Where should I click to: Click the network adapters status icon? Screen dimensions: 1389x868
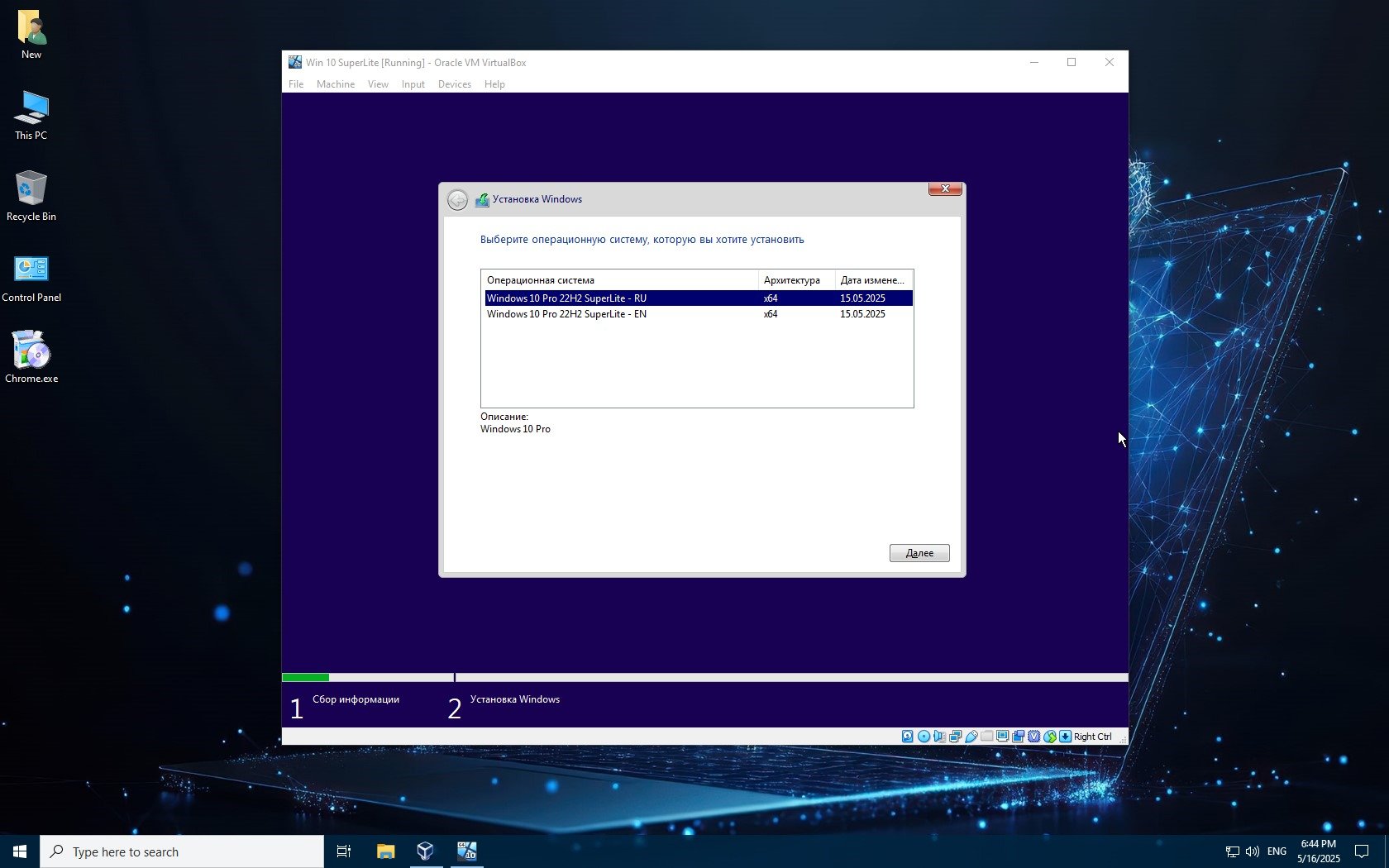point(955,737)
